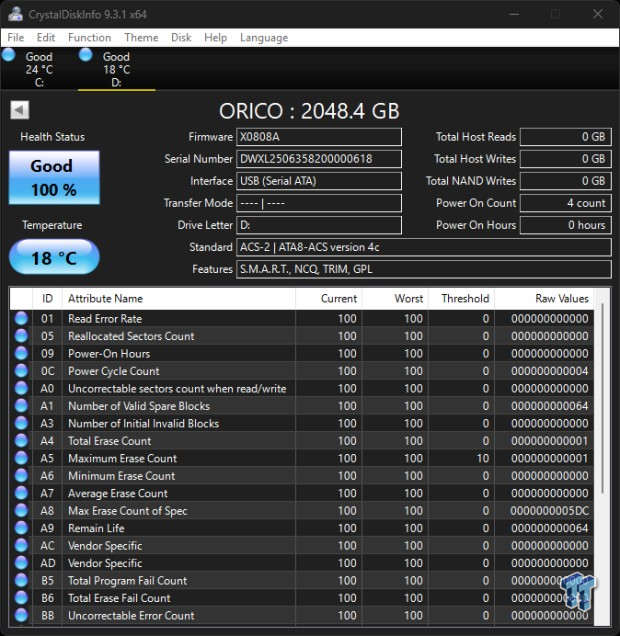Open the Function menu

pos(90,37)
